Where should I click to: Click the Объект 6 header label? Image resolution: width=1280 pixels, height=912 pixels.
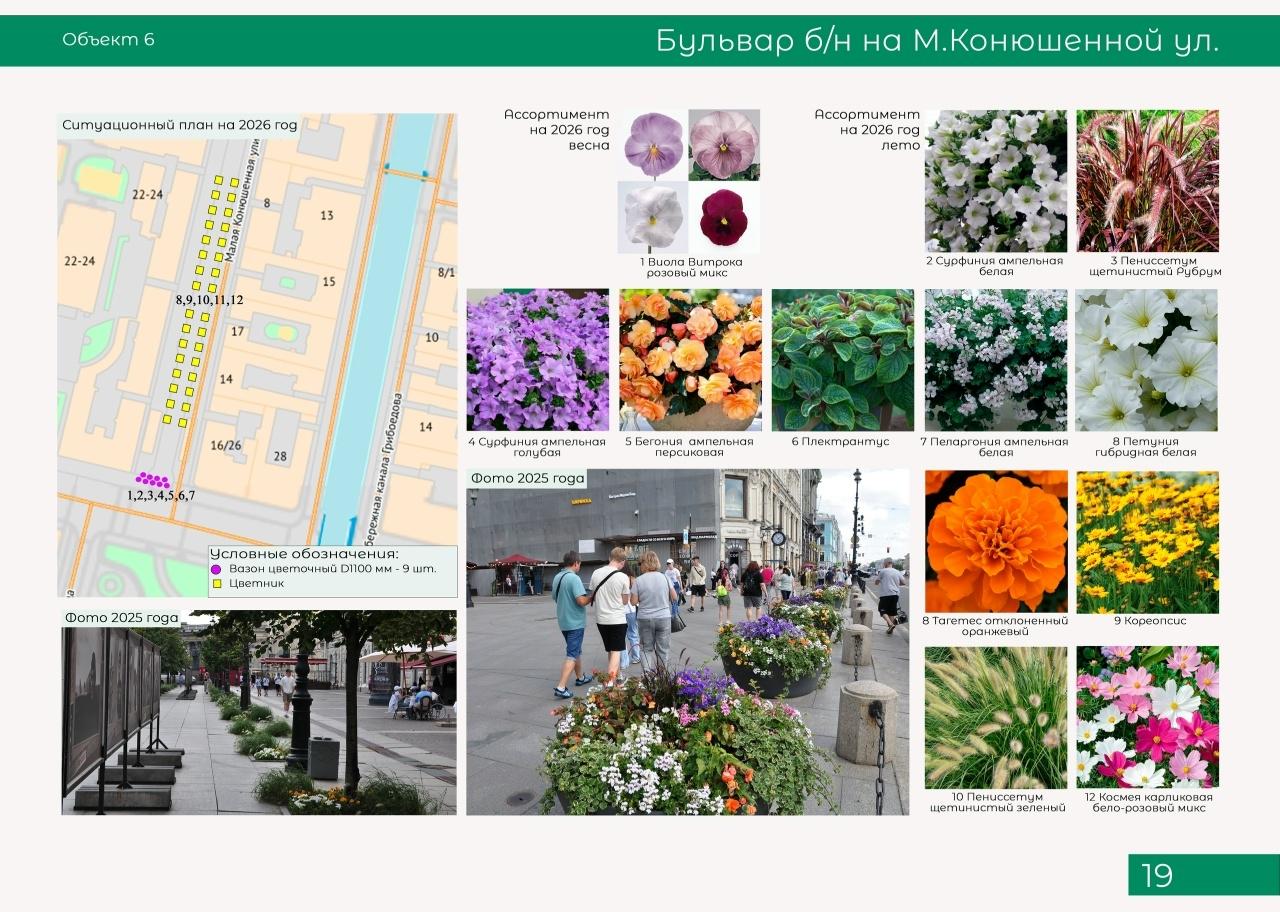[108, 40]
